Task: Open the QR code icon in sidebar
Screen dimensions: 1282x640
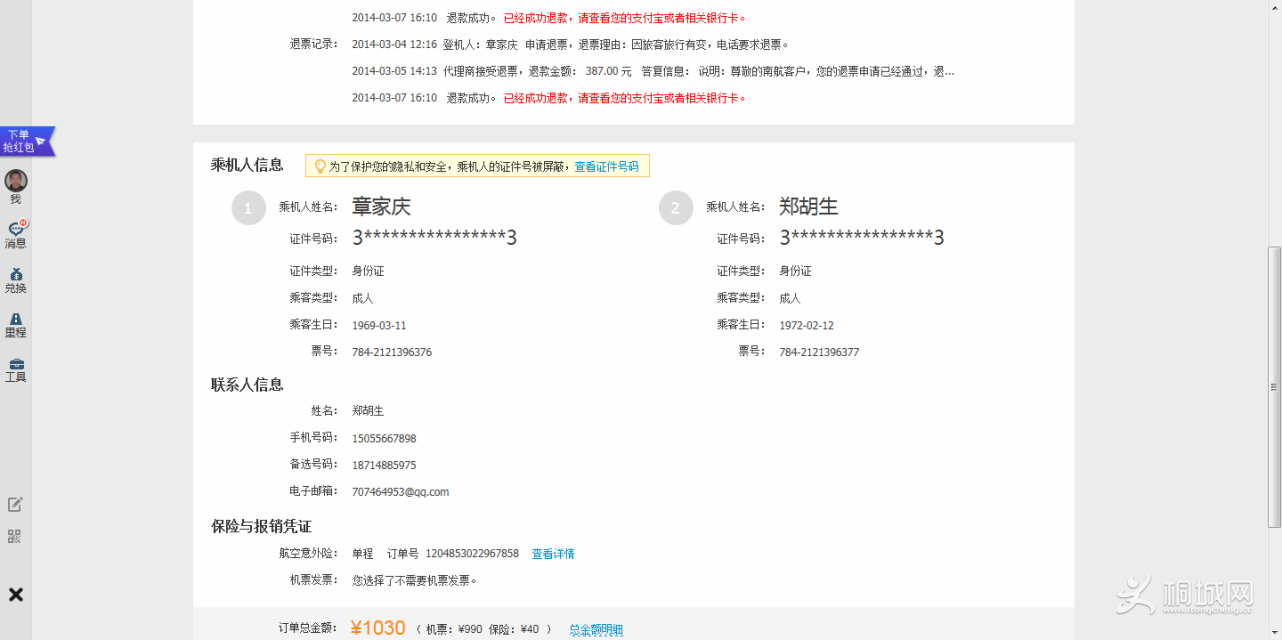Action: (x=14, y=536)
